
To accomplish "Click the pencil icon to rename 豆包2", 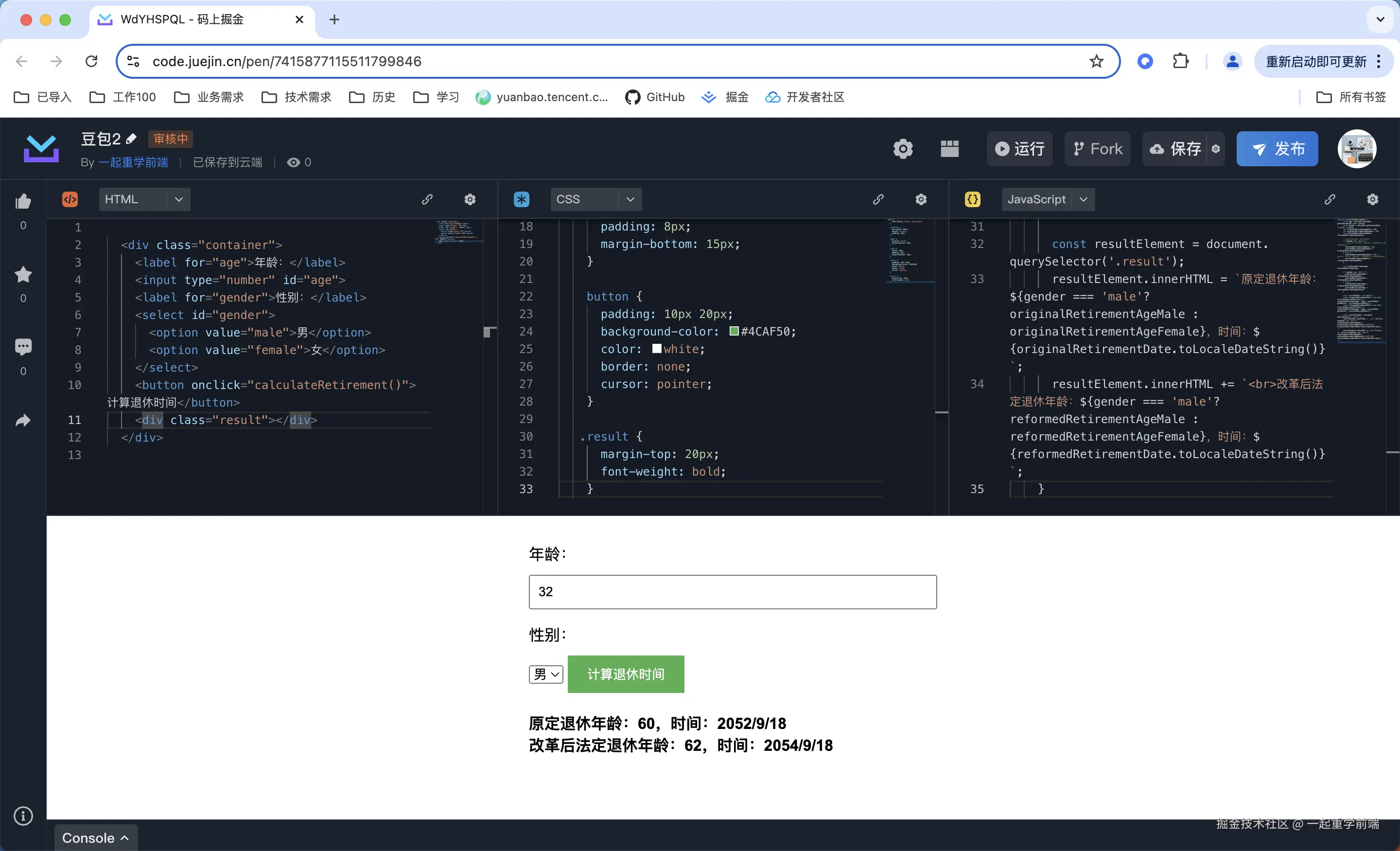I will pyautogui.click(x=131, y=139).
